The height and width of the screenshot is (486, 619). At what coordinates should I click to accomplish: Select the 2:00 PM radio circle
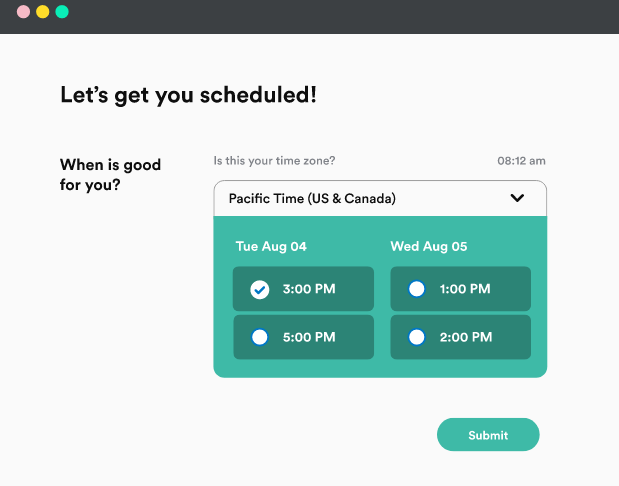tap(417, 337)
